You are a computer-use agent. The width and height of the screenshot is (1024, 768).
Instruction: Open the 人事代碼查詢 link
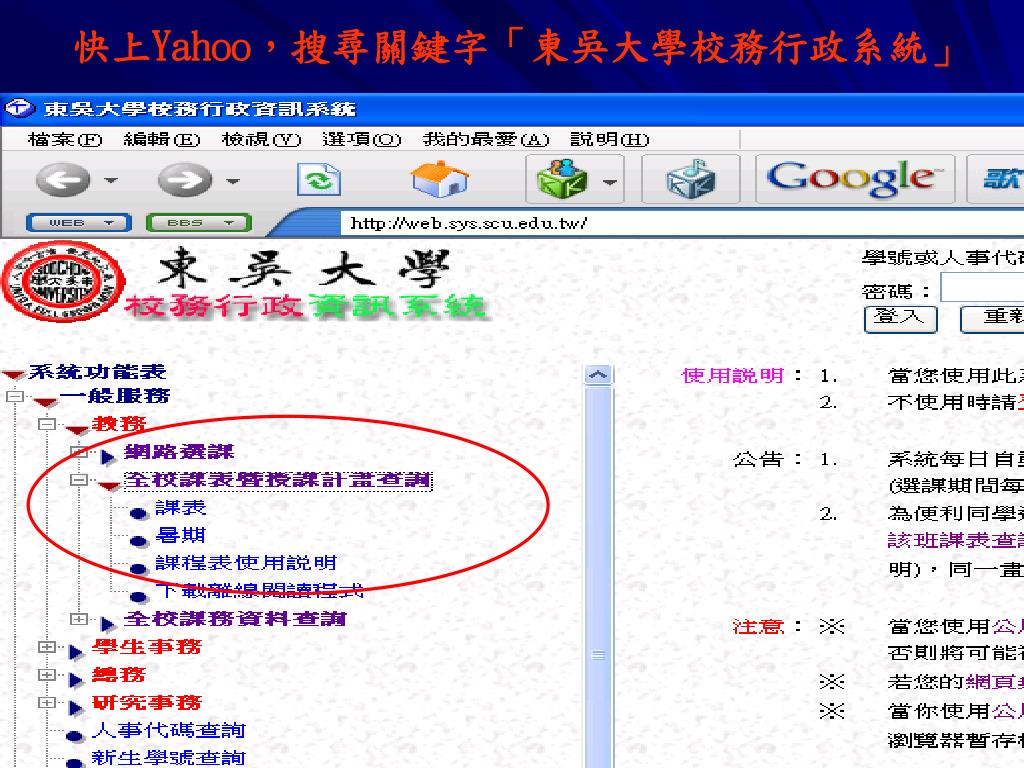pyautogui.click(x=168, y=730)
